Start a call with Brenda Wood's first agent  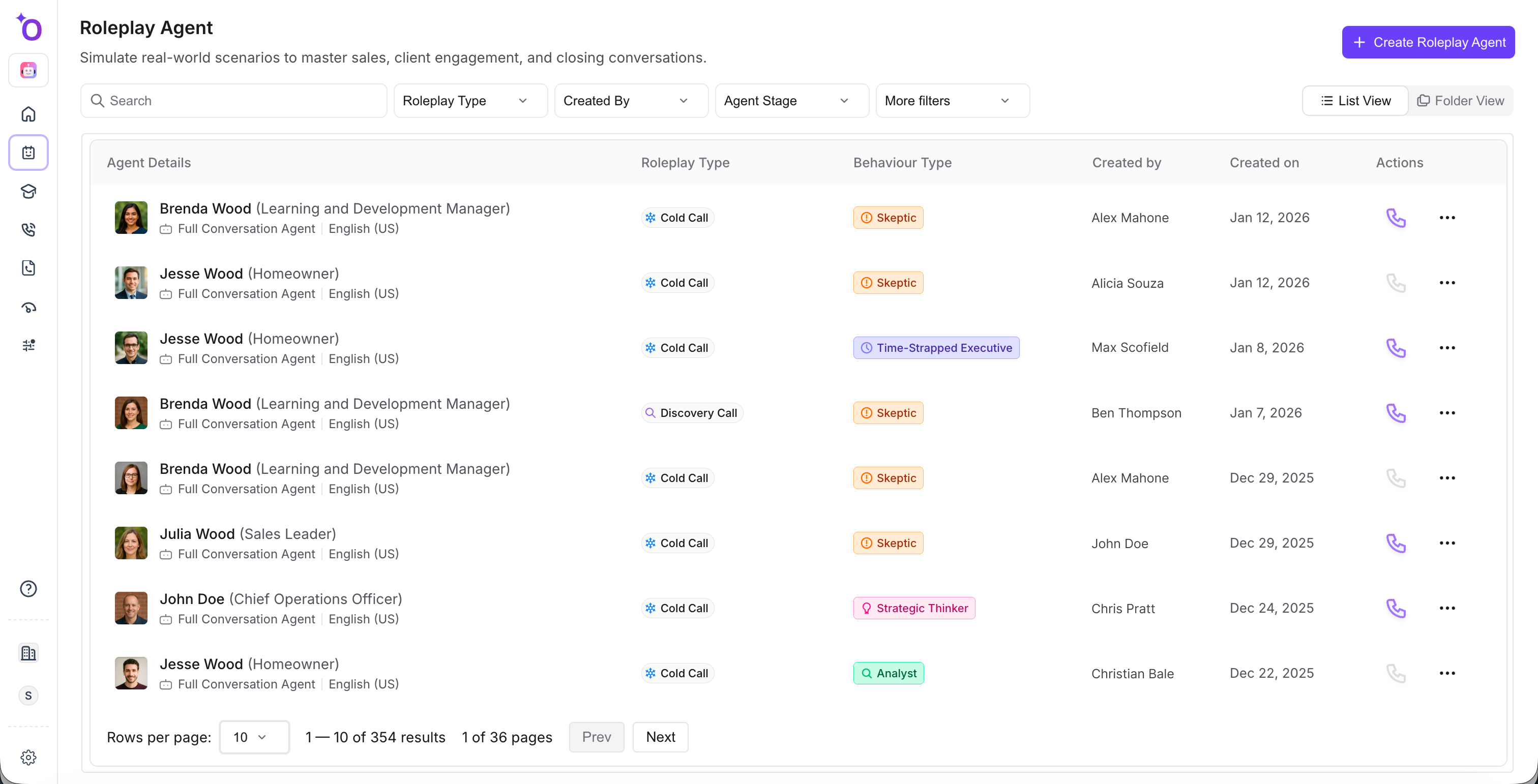click(1395, 218)
